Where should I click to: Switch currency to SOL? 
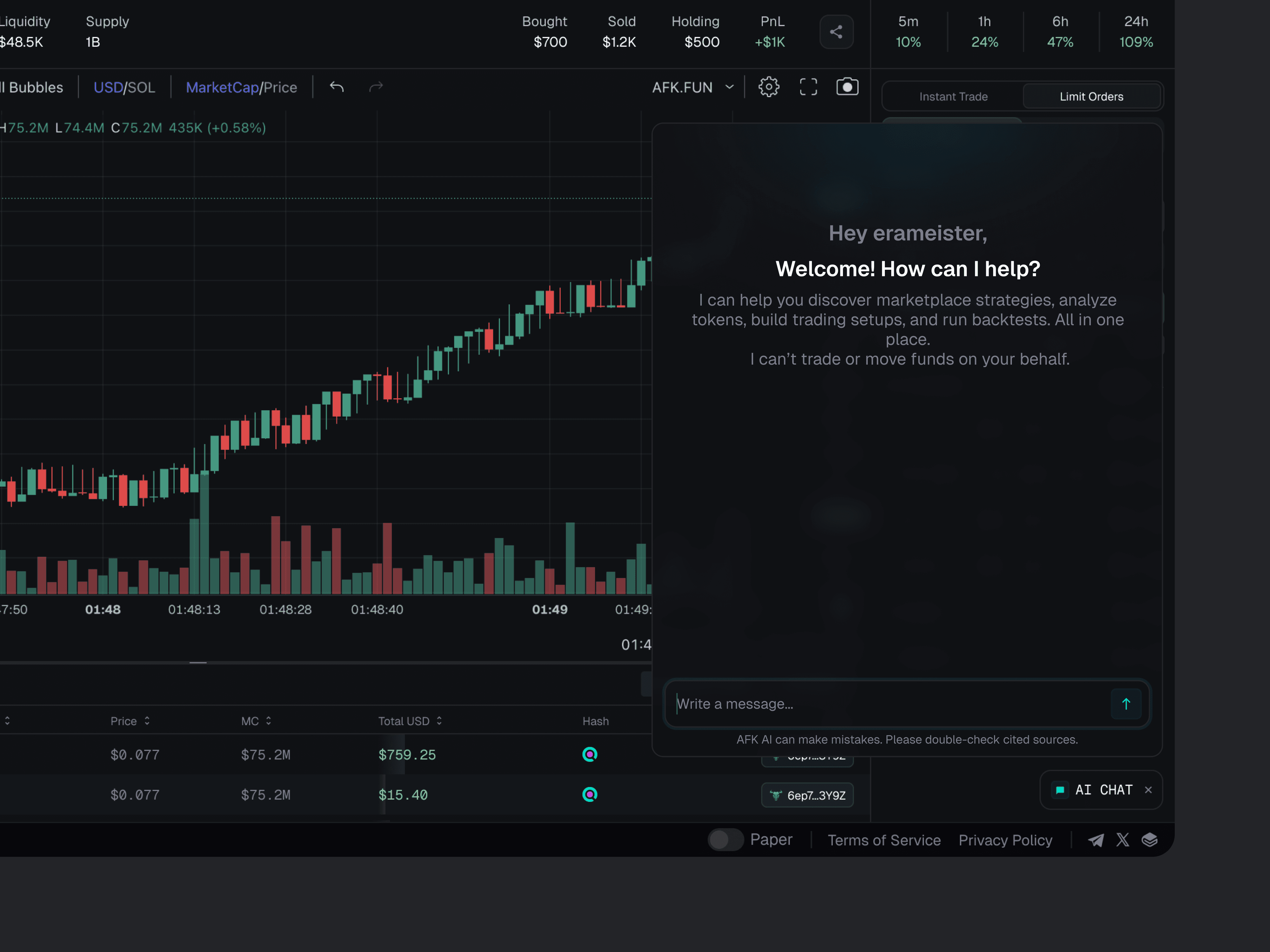coord(141,87)
